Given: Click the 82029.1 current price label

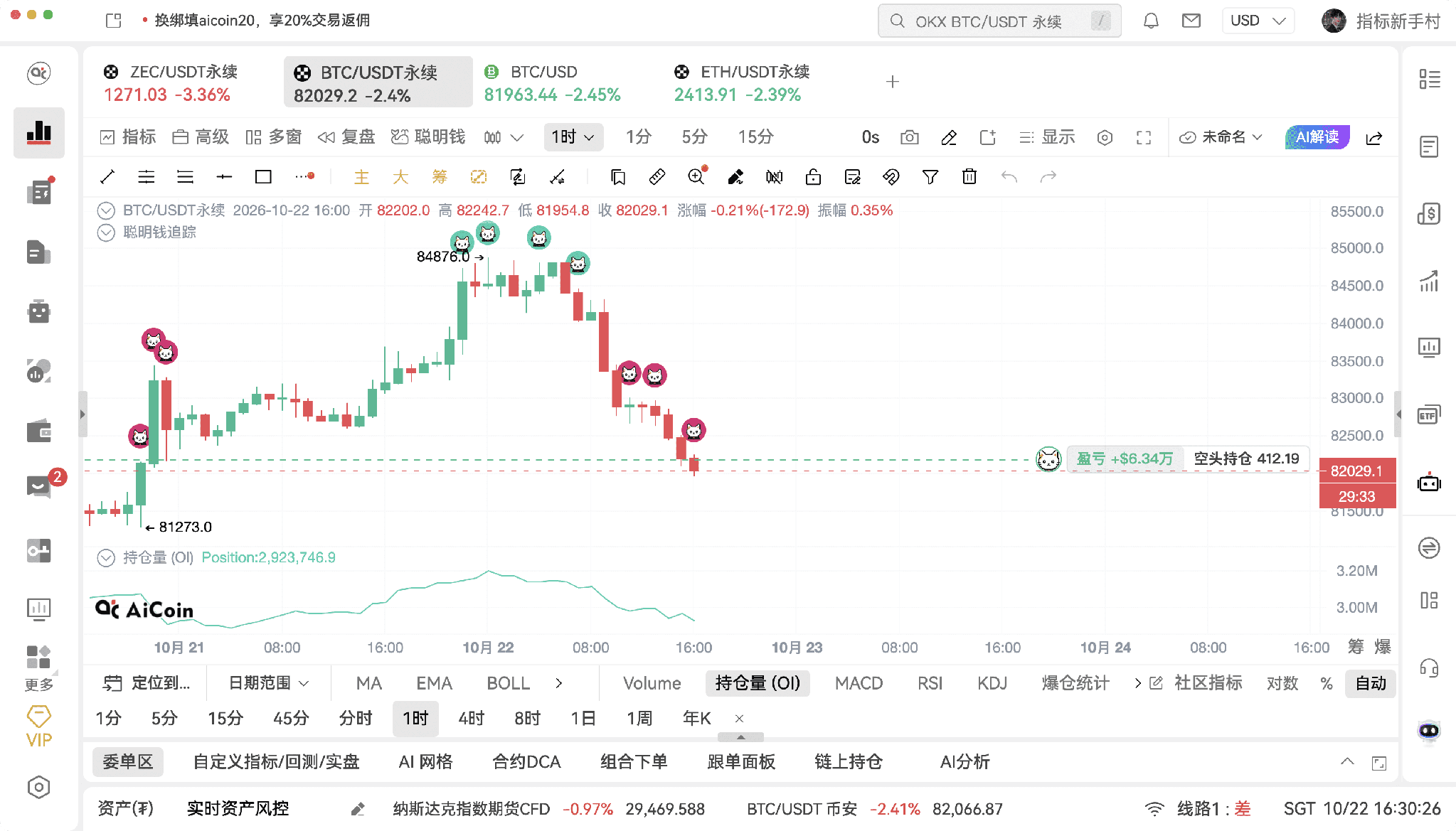Looking at the screenshot, I should click(x=1357, y=471).
